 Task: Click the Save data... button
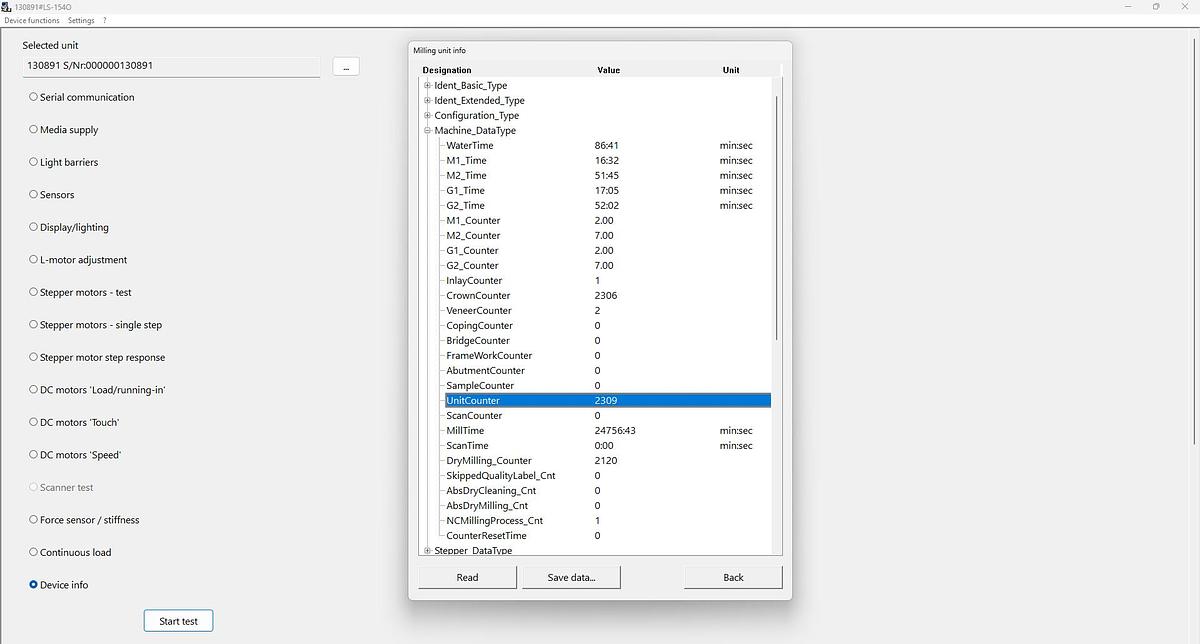tap(571, 577)
